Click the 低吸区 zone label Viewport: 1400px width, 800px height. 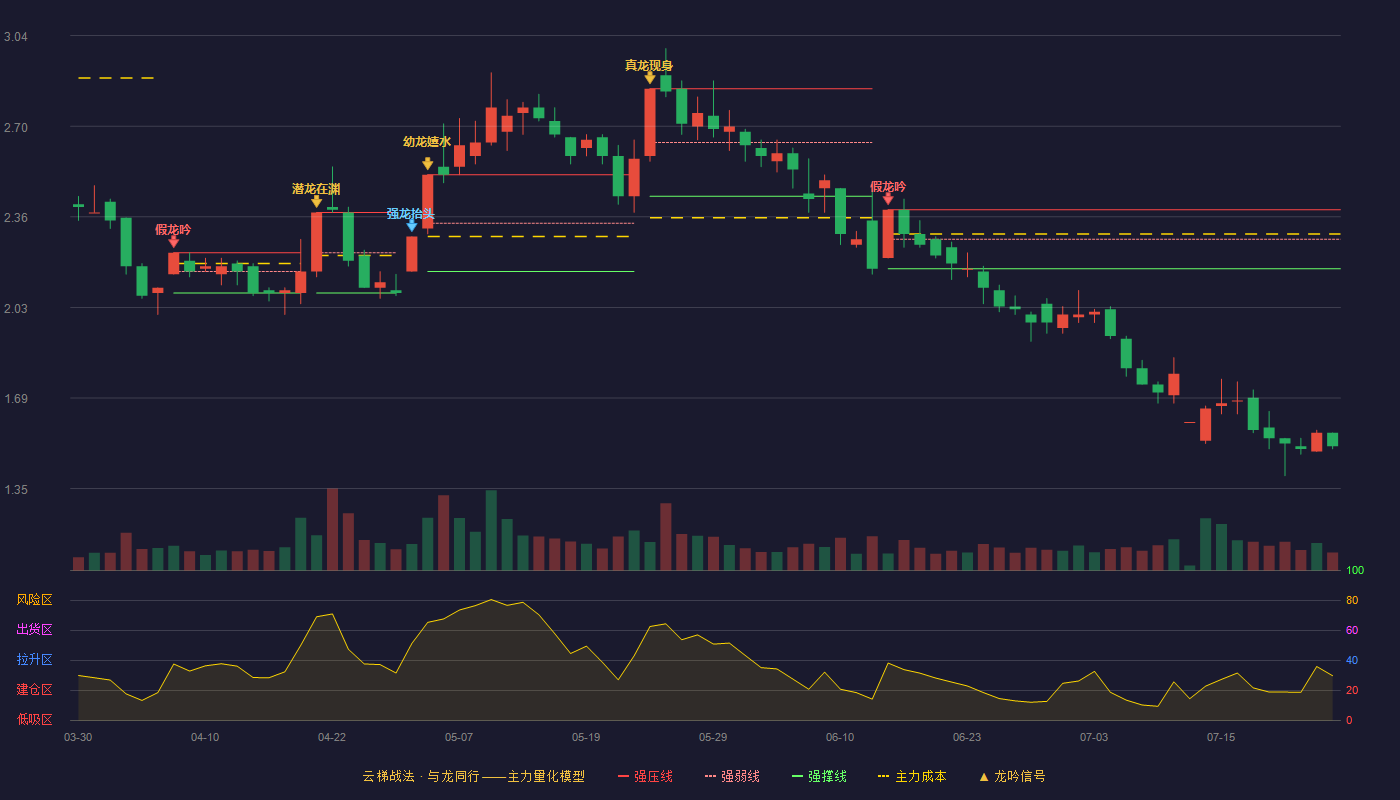(x=34, y=719)
